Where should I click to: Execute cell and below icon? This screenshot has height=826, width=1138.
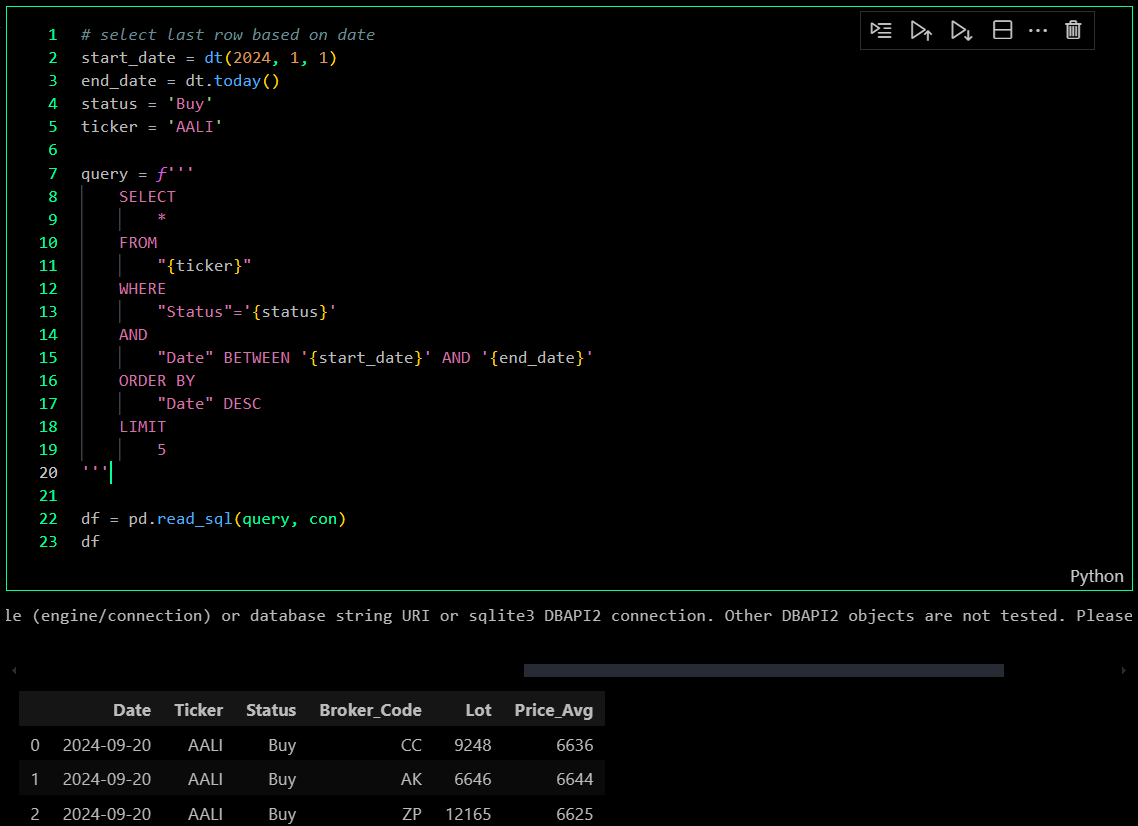point(962,30)
